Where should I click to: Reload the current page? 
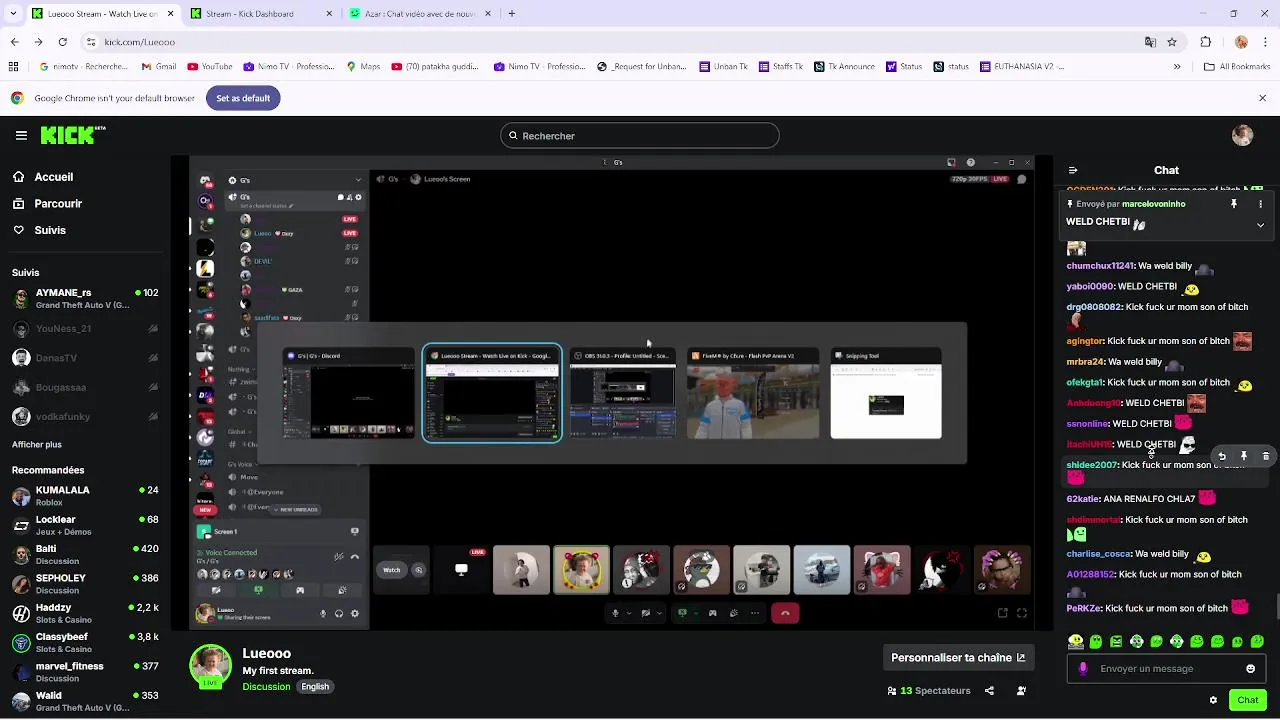63,42
